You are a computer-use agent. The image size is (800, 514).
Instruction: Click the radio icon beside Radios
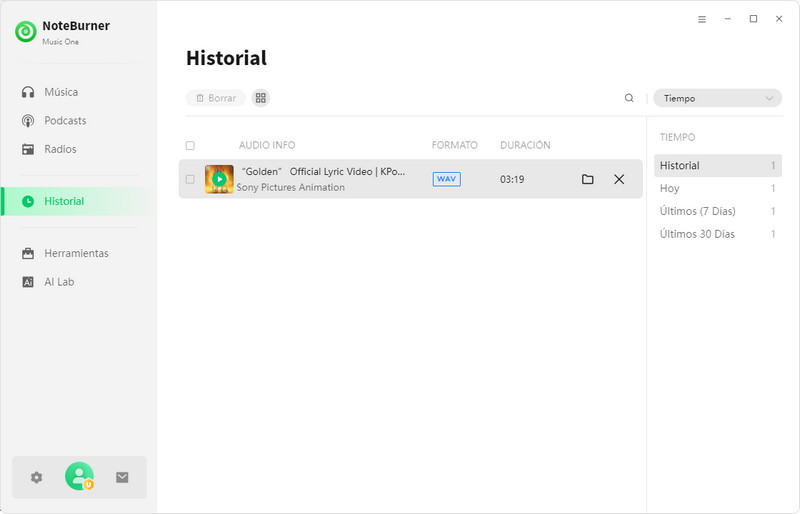click(28, 149)
